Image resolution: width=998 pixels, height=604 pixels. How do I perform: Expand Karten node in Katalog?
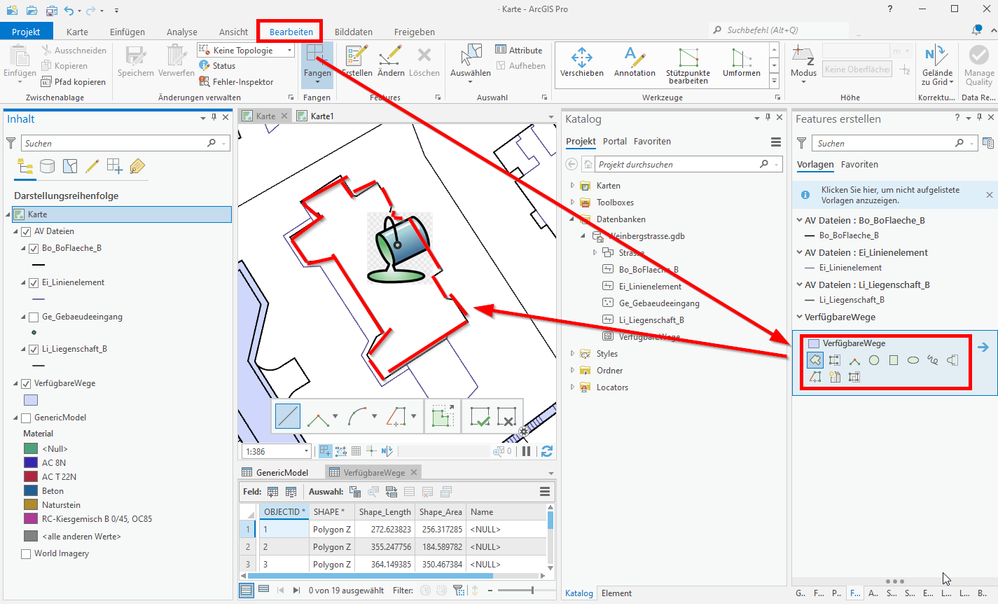tap(572, 186)
